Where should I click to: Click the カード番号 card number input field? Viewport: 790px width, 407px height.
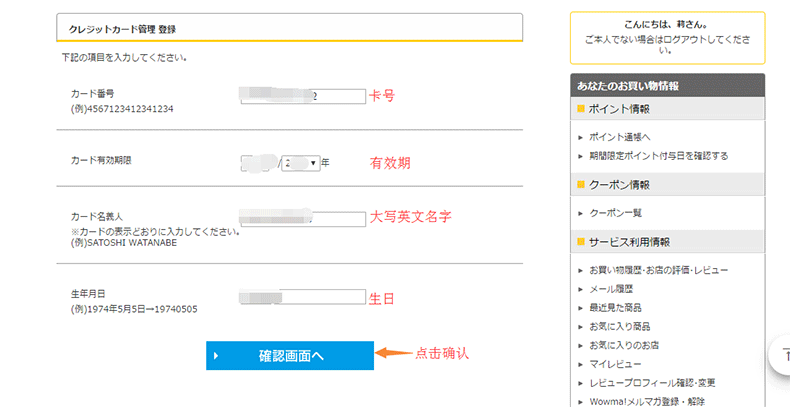point(303,97)
